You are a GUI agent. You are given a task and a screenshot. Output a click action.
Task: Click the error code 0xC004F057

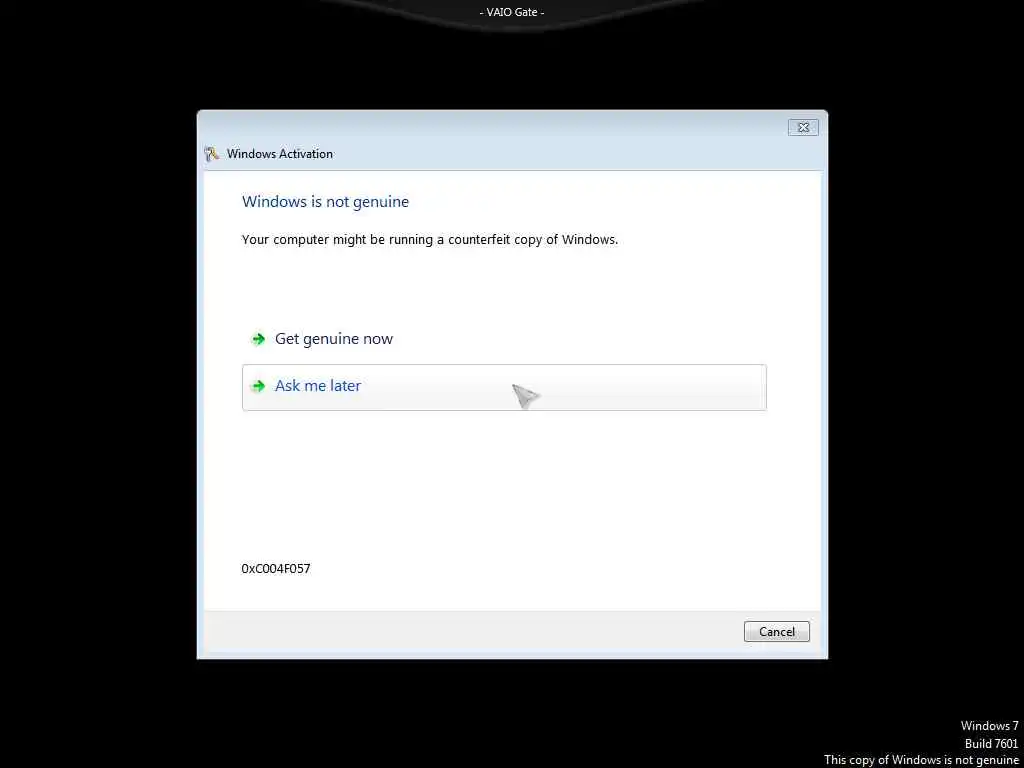276,569
